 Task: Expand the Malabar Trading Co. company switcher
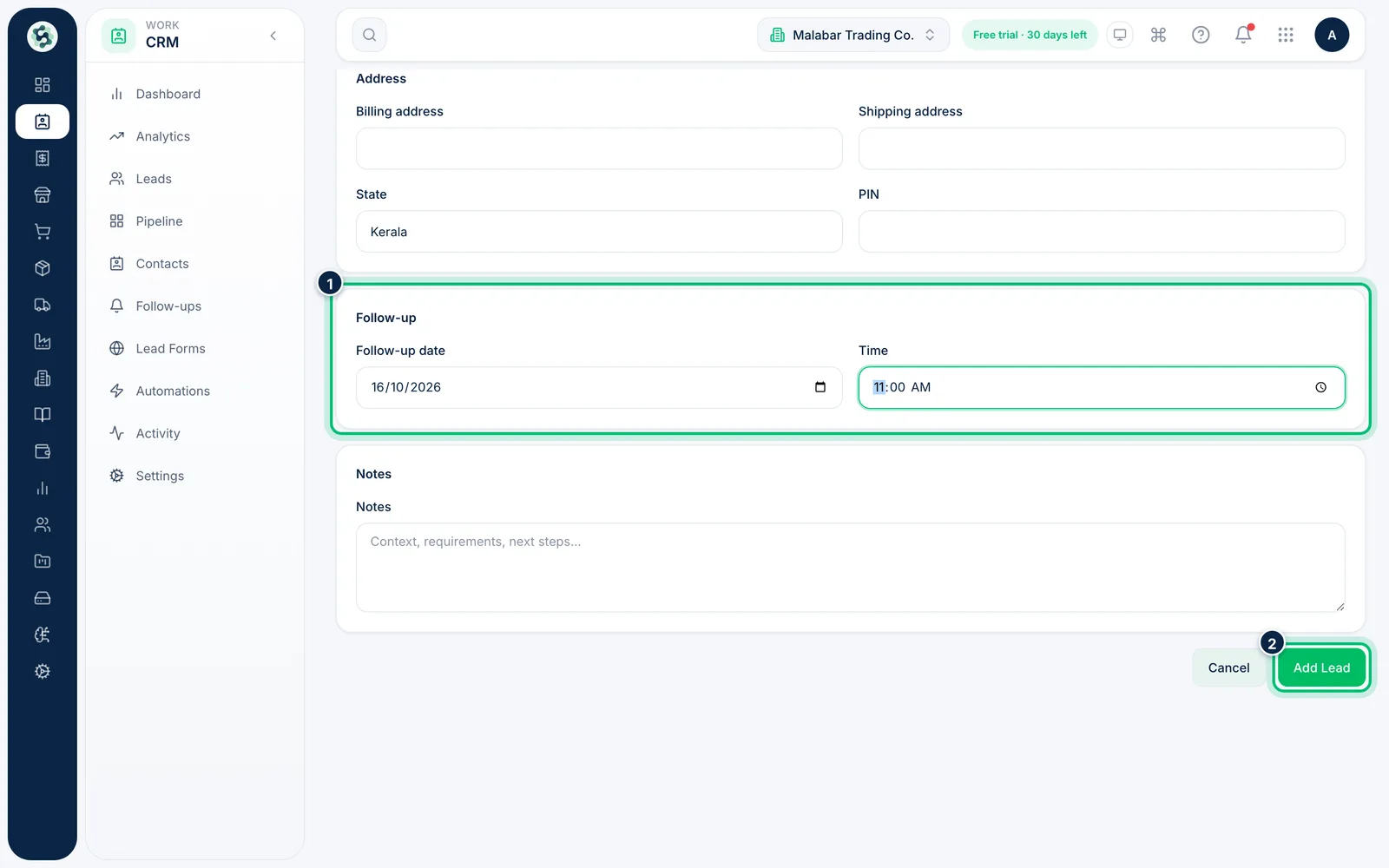[853, 35]
